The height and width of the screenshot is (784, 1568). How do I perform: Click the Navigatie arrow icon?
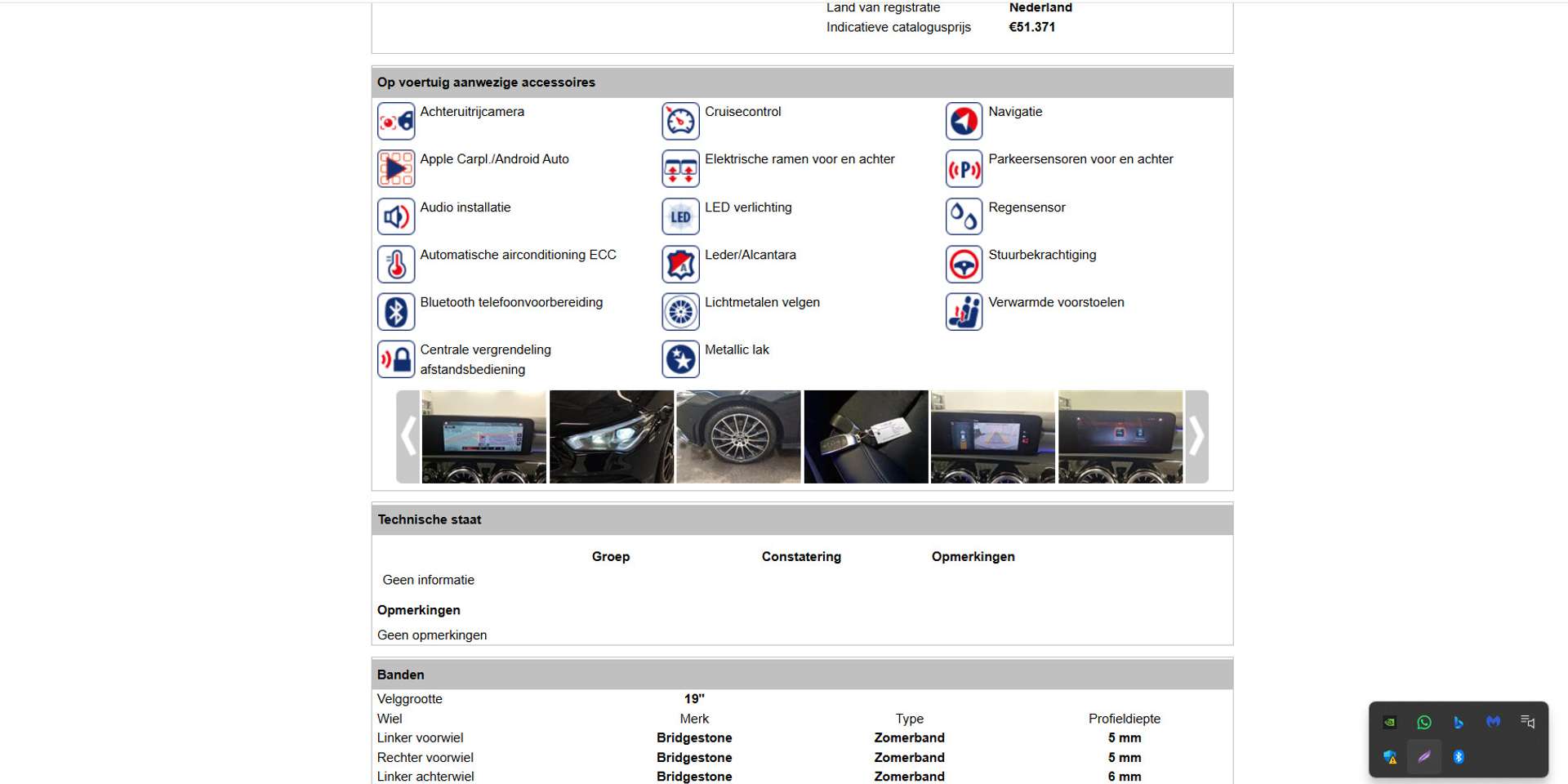pos(964,122)
